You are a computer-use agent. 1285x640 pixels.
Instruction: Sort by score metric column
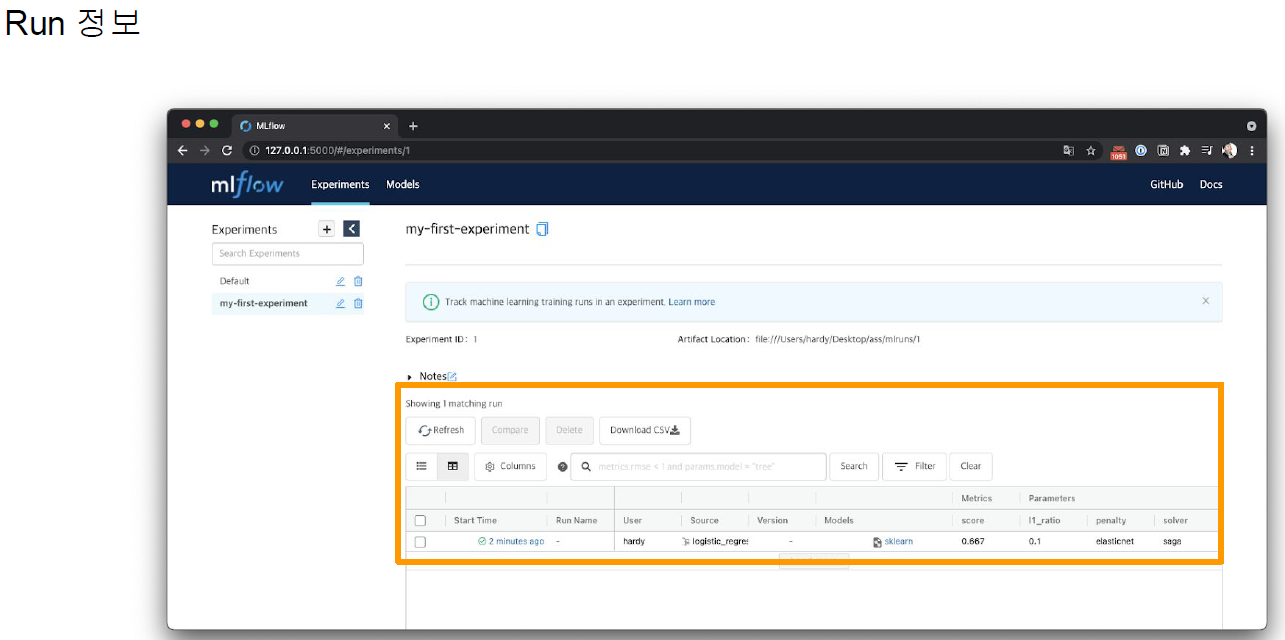972,521
